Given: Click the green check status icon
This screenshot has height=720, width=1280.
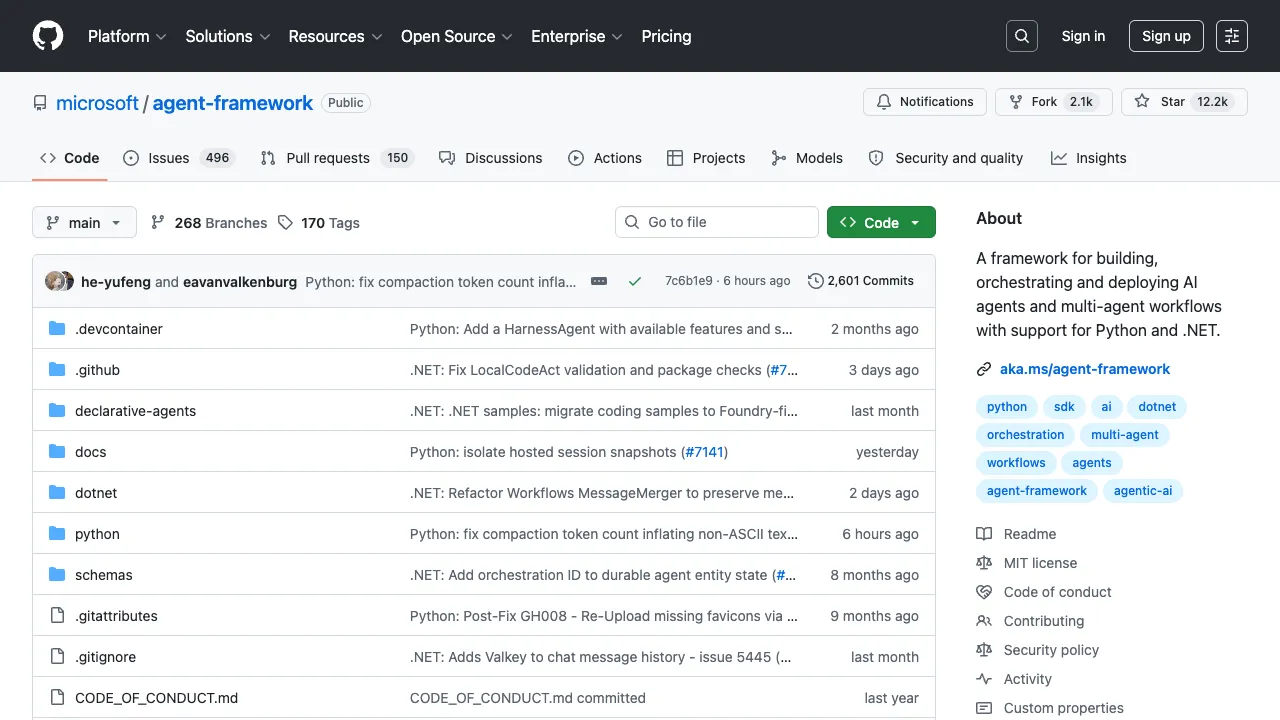Looking at the screenshot, I should 635,281.
